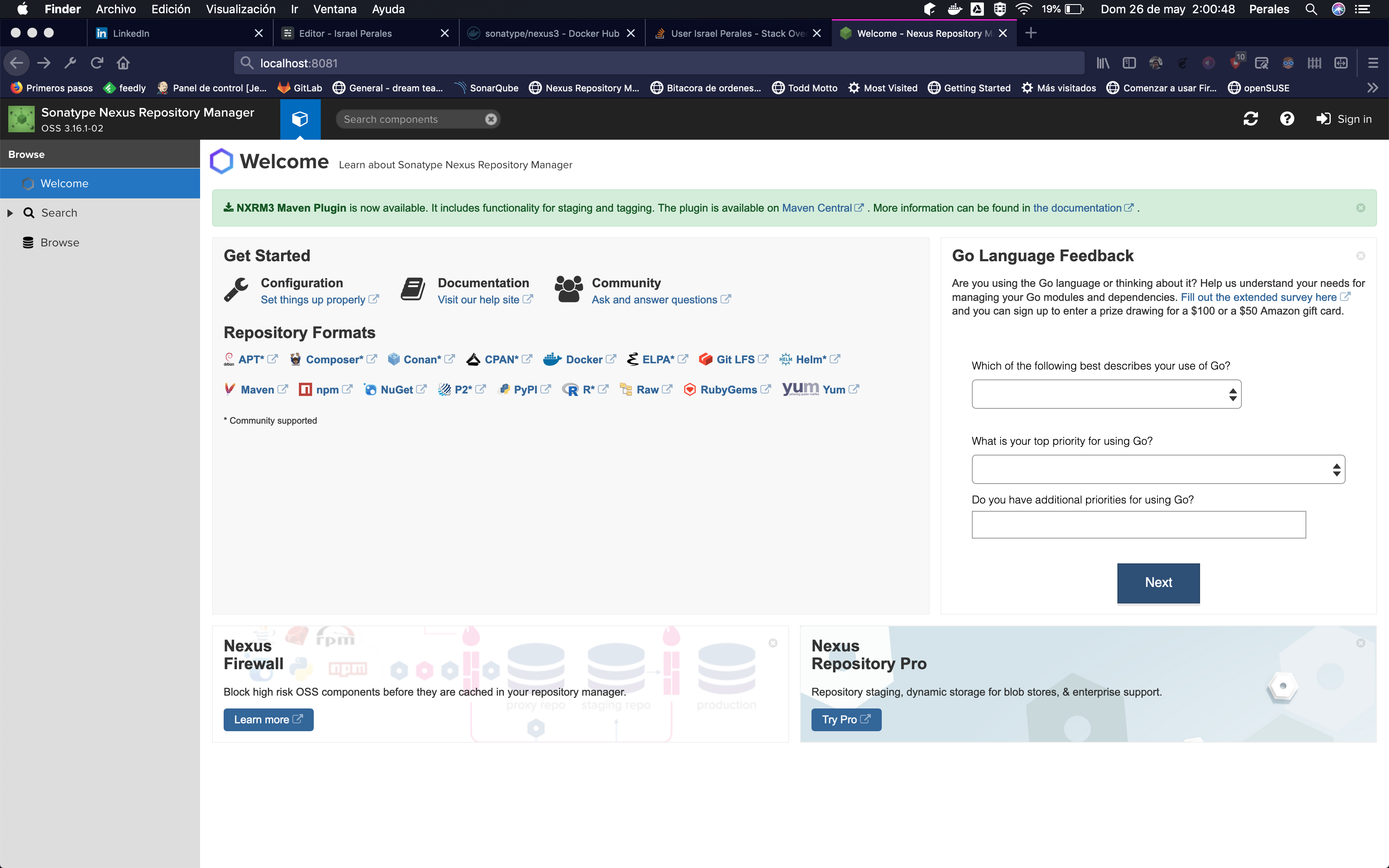Open the Help question mark icon

tap(1287, 119)
